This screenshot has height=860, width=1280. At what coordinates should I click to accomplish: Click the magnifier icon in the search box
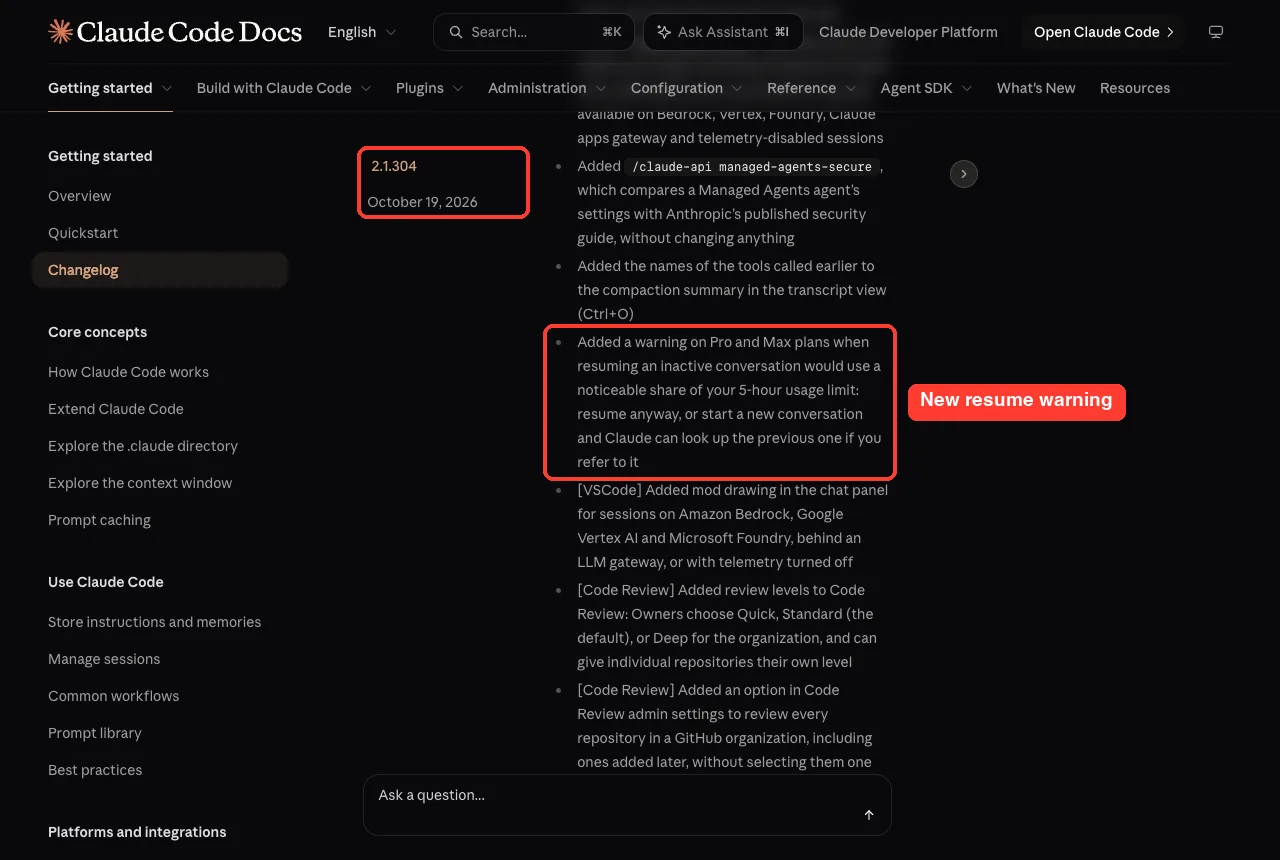pos(455,32)
